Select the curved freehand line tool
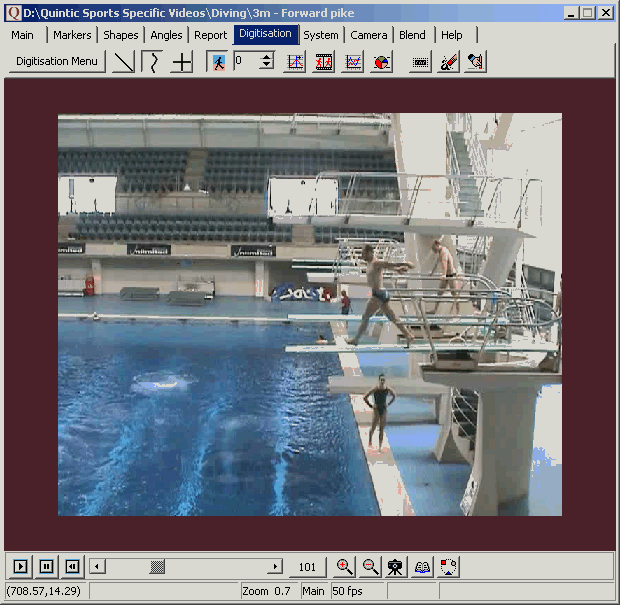 152,62
